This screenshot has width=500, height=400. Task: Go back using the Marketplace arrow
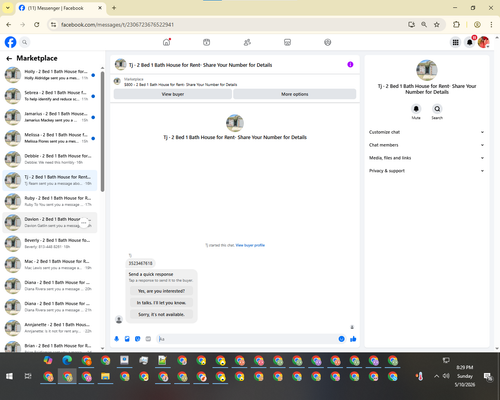click(9, 58)
